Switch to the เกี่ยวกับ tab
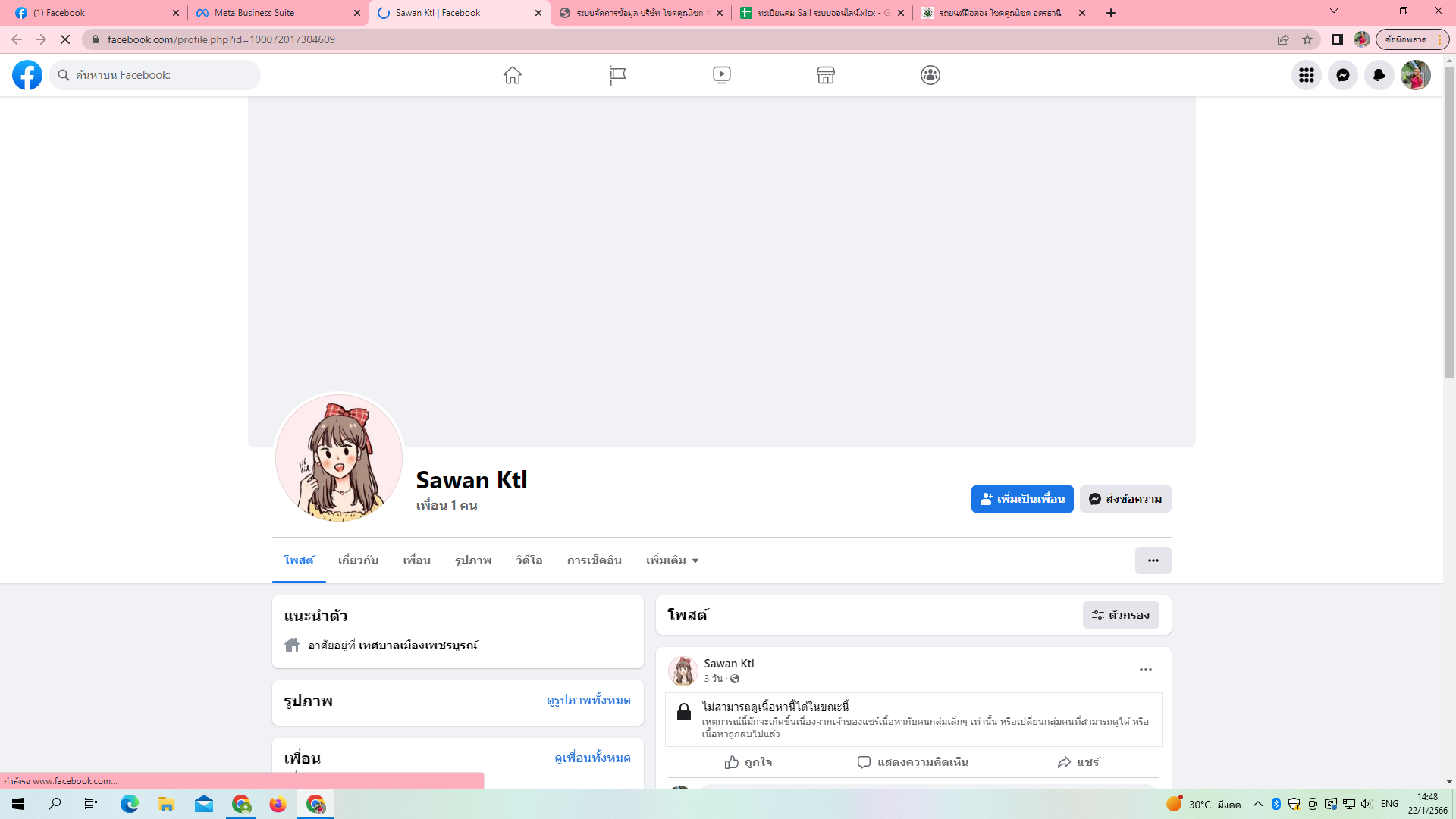The image size is (1456, 819). pyautogui.click(x=358, y=560)
